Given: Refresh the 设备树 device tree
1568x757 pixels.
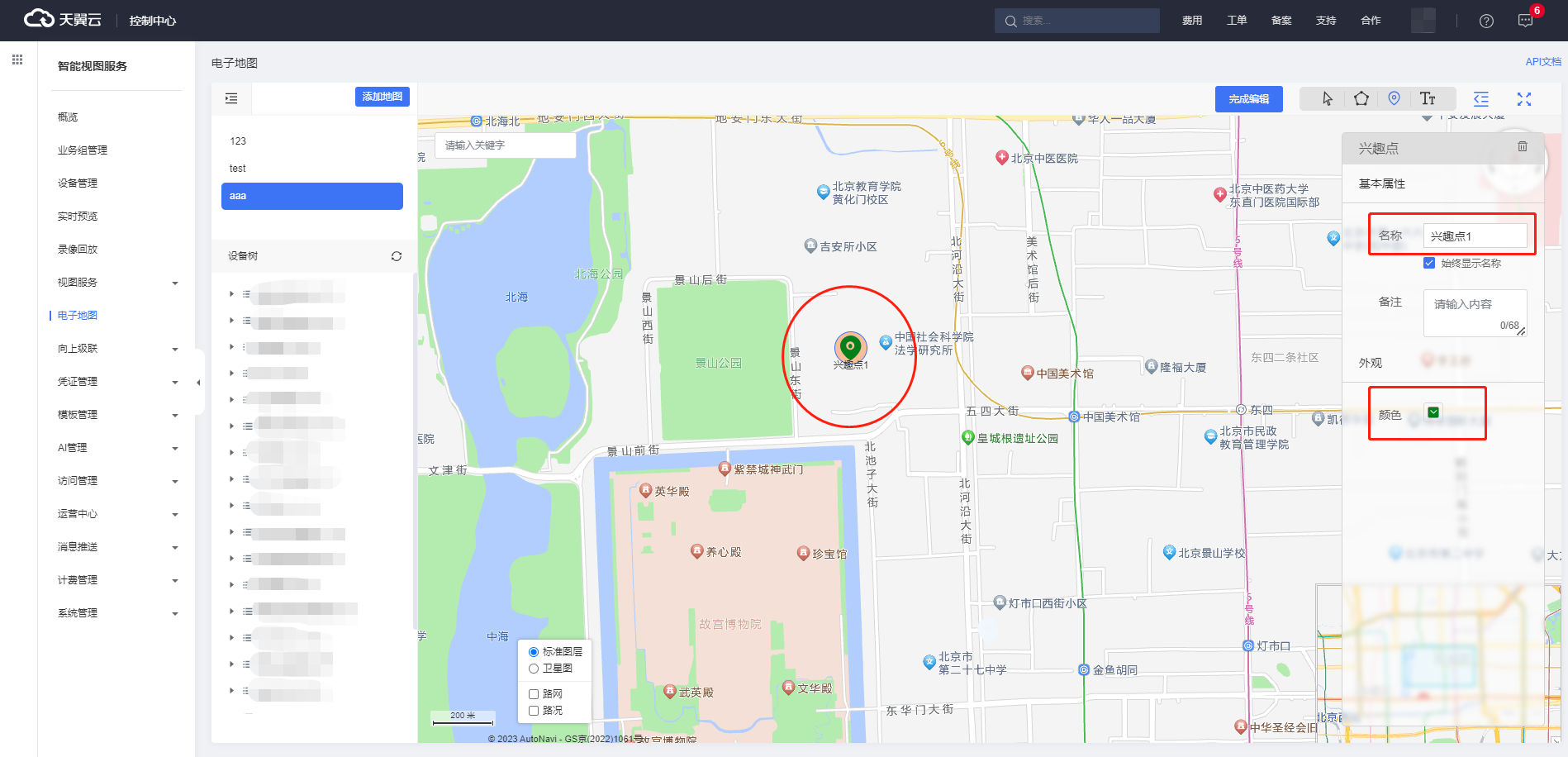Looking at the screenshot, I should coord(397,256).
